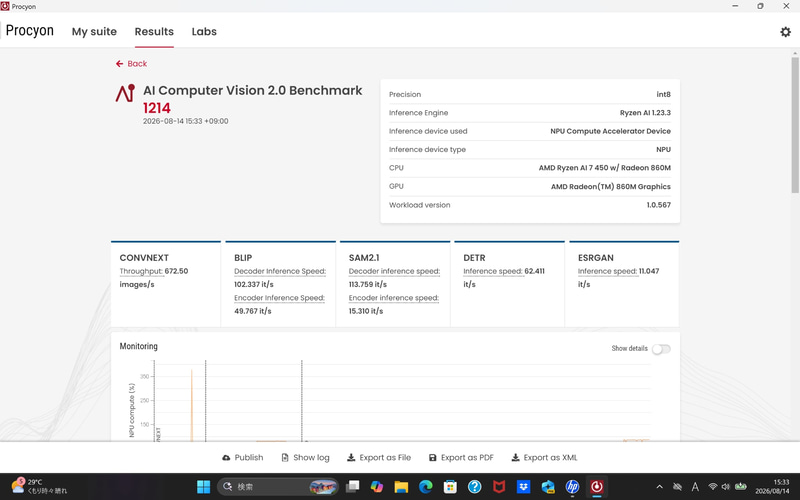Click Export as XML
800x500 pixels.
point(544,458)
